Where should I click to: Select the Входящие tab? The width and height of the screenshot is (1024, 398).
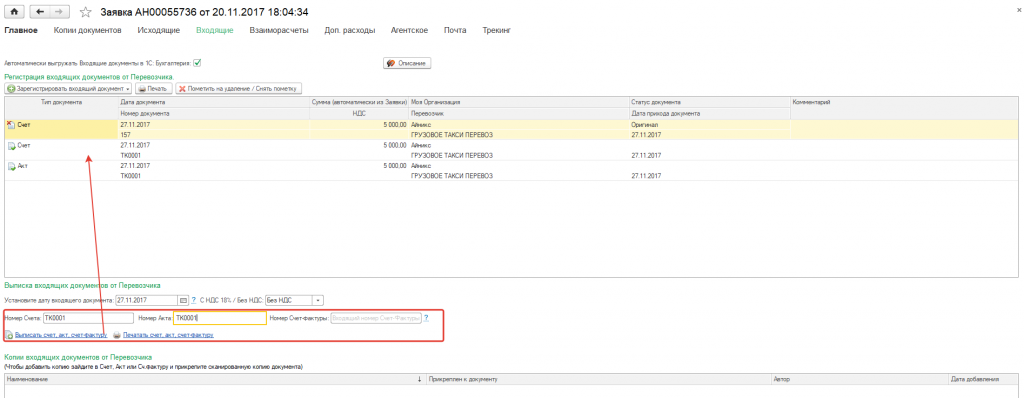click(214, 30)
